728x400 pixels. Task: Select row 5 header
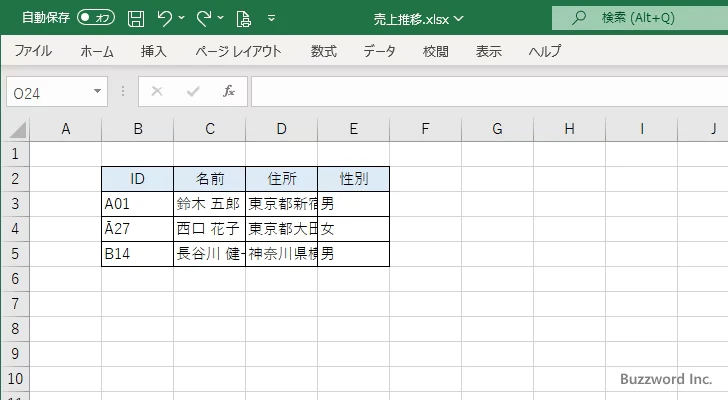(x=15, y=254)
